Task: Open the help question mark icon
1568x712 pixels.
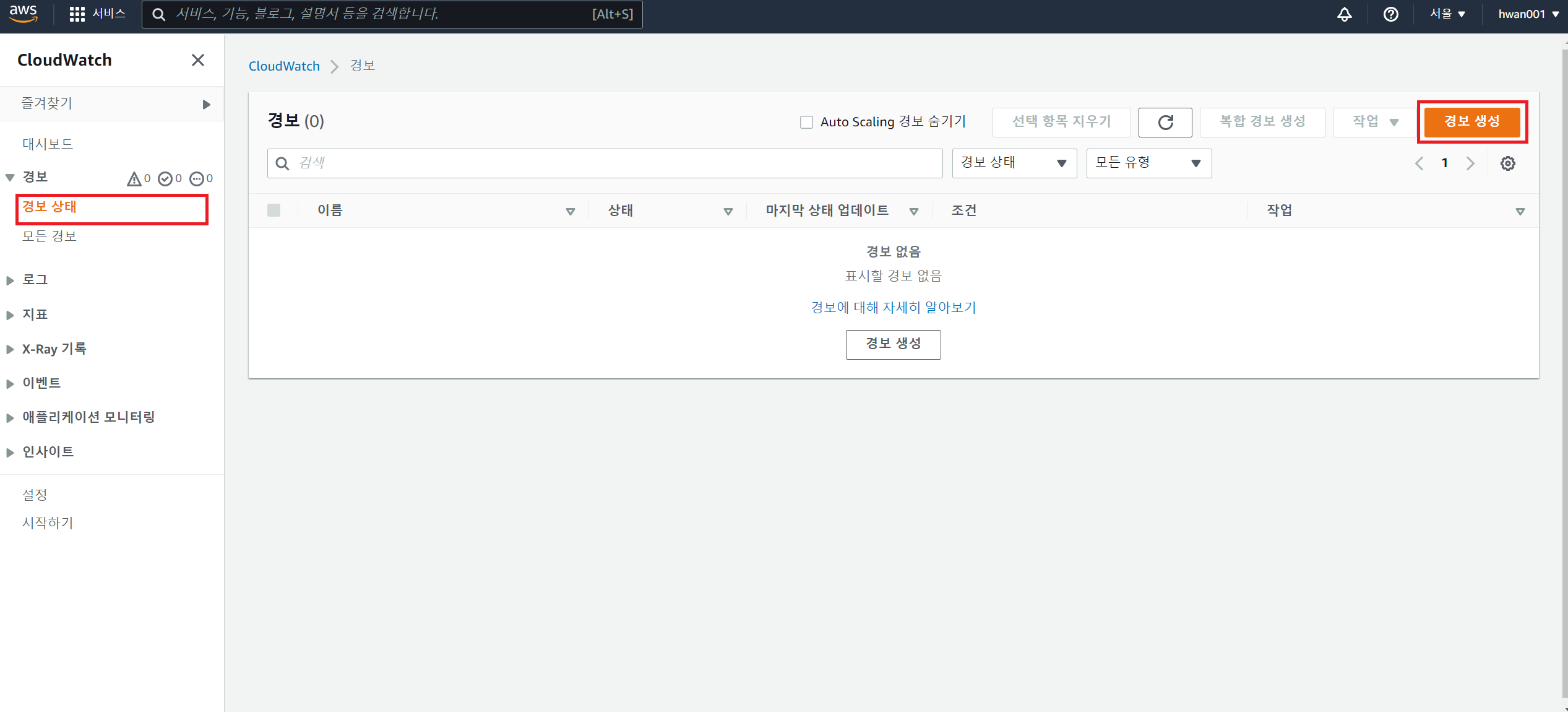Action: 1390,14
